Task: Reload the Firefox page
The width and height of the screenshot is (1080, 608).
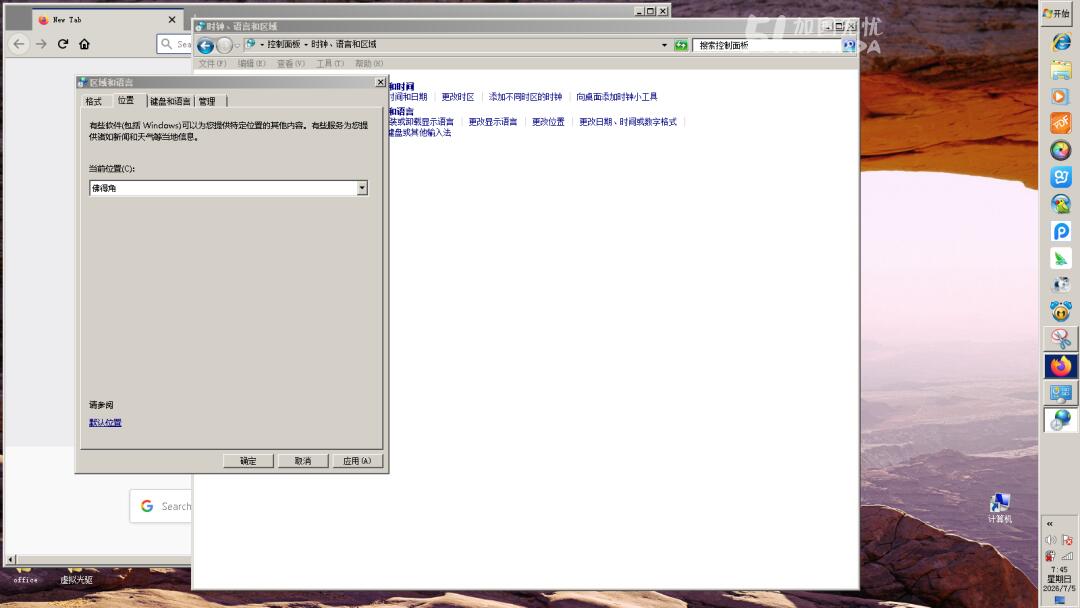Action: pos(63,44)
